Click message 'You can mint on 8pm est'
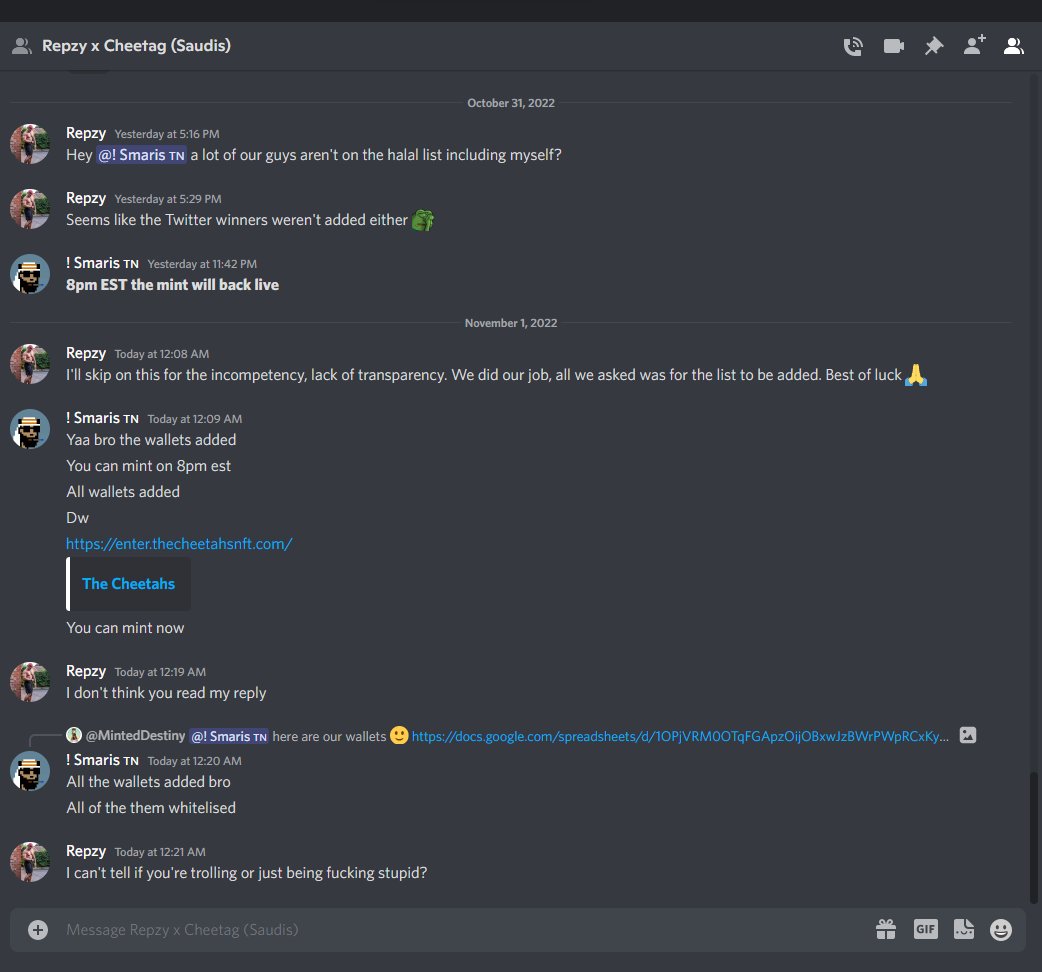 pos(148,466)
